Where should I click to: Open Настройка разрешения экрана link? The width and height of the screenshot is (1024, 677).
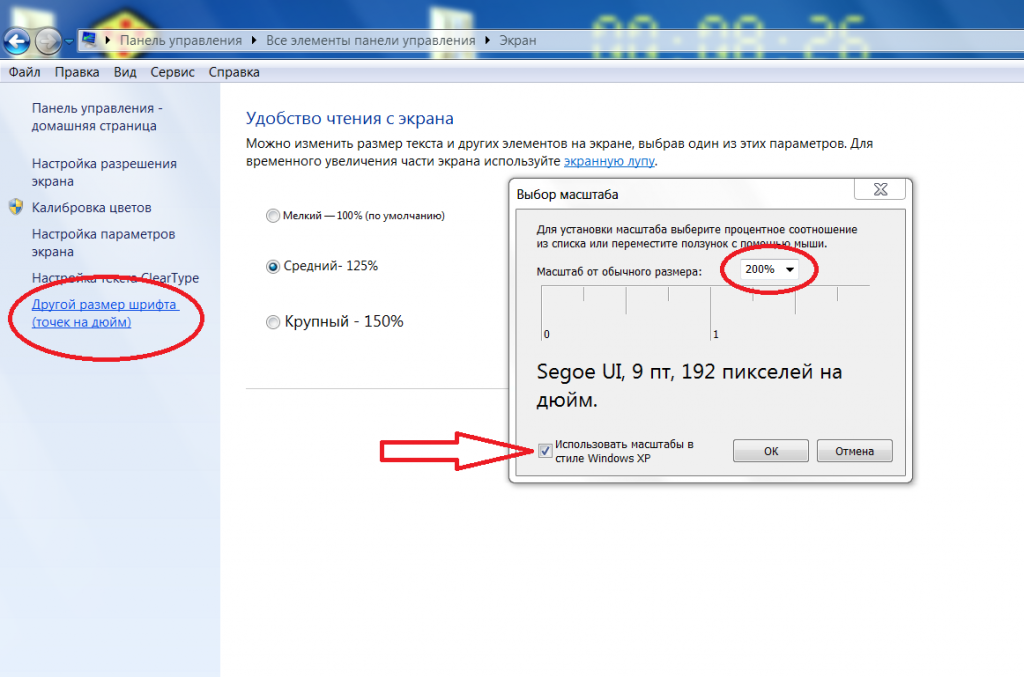coord(104,172)
